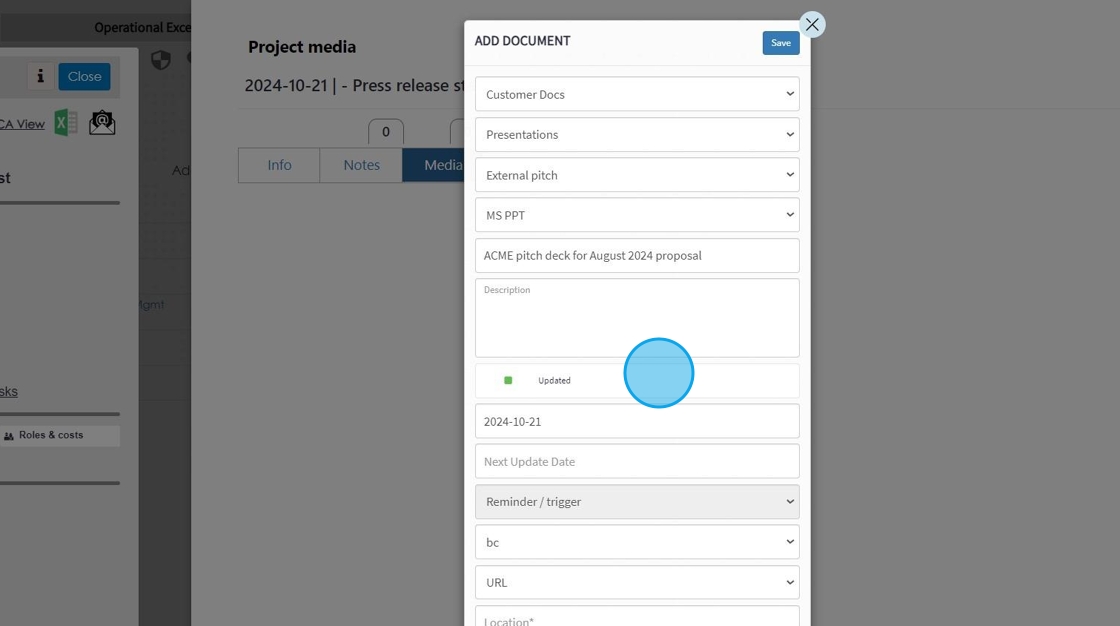The width and height of the screenshot is (1120, 626).
Task: Open the email envelope icon
Action: [x=102, y=123]
